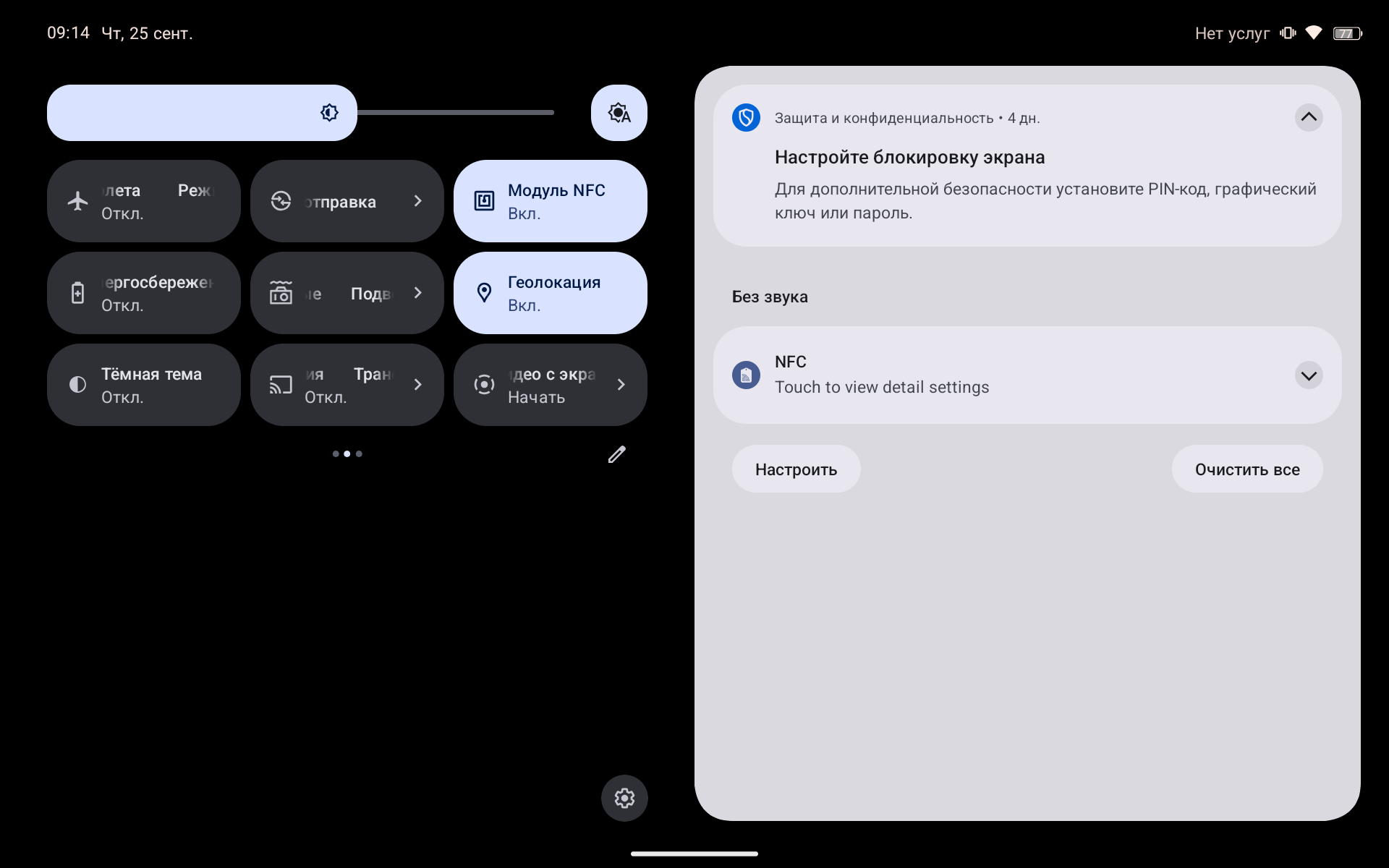This screenshot has height=868, width=1389.
Task: Collapse the screen lock notification
Action: coord(1309,117)
